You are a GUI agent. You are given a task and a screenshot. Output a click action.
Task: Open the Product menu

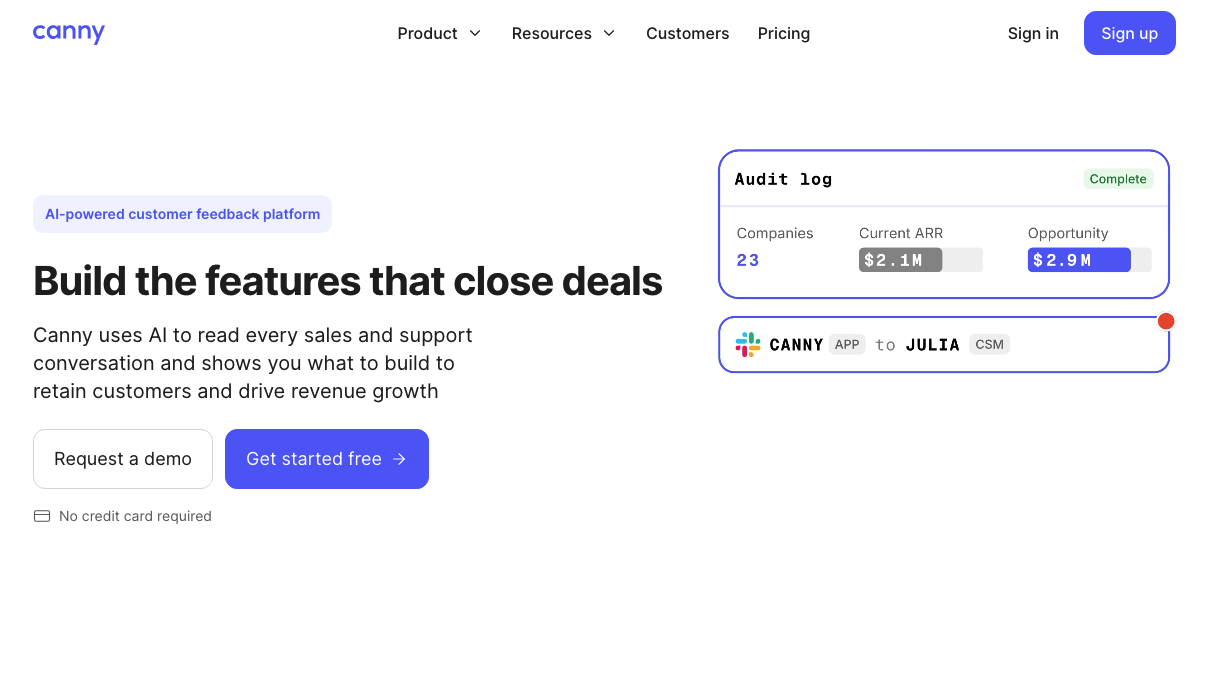tap(439, 33)
